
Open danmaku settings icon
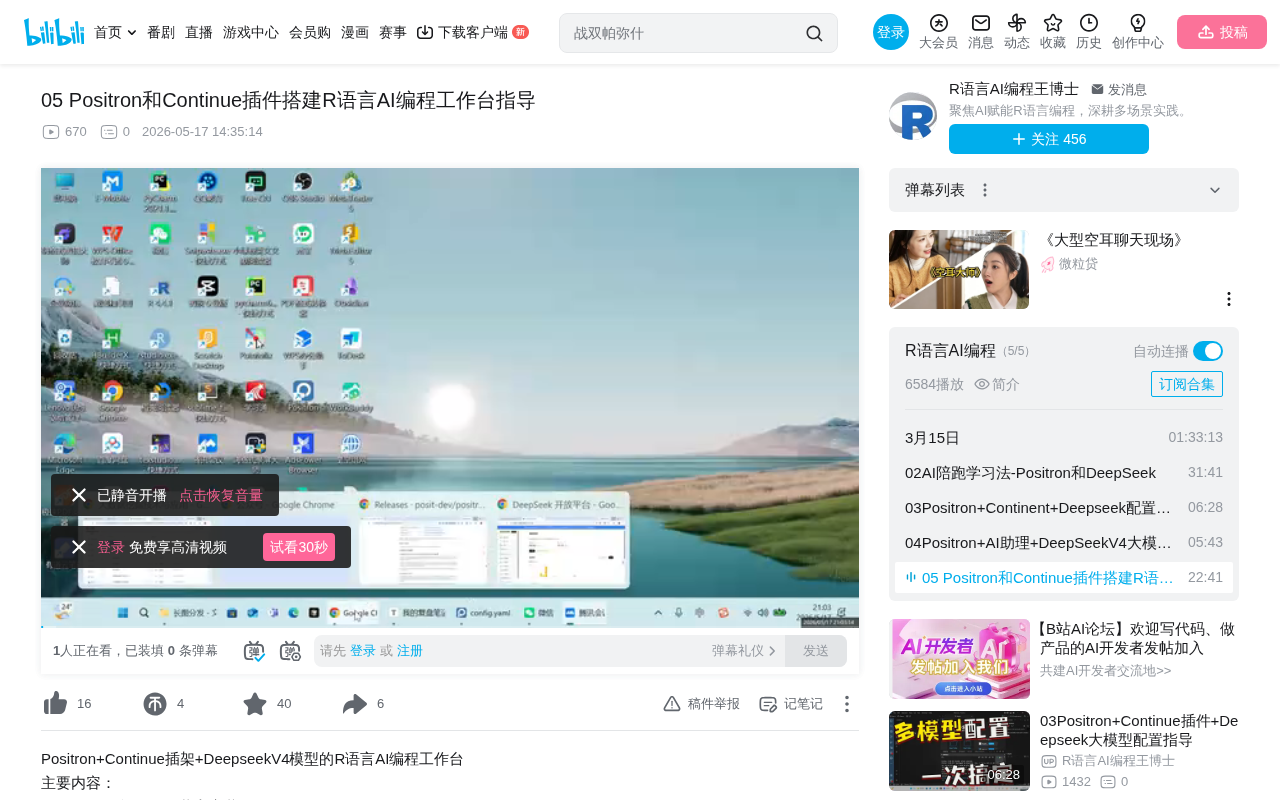[x=290, y=651]
